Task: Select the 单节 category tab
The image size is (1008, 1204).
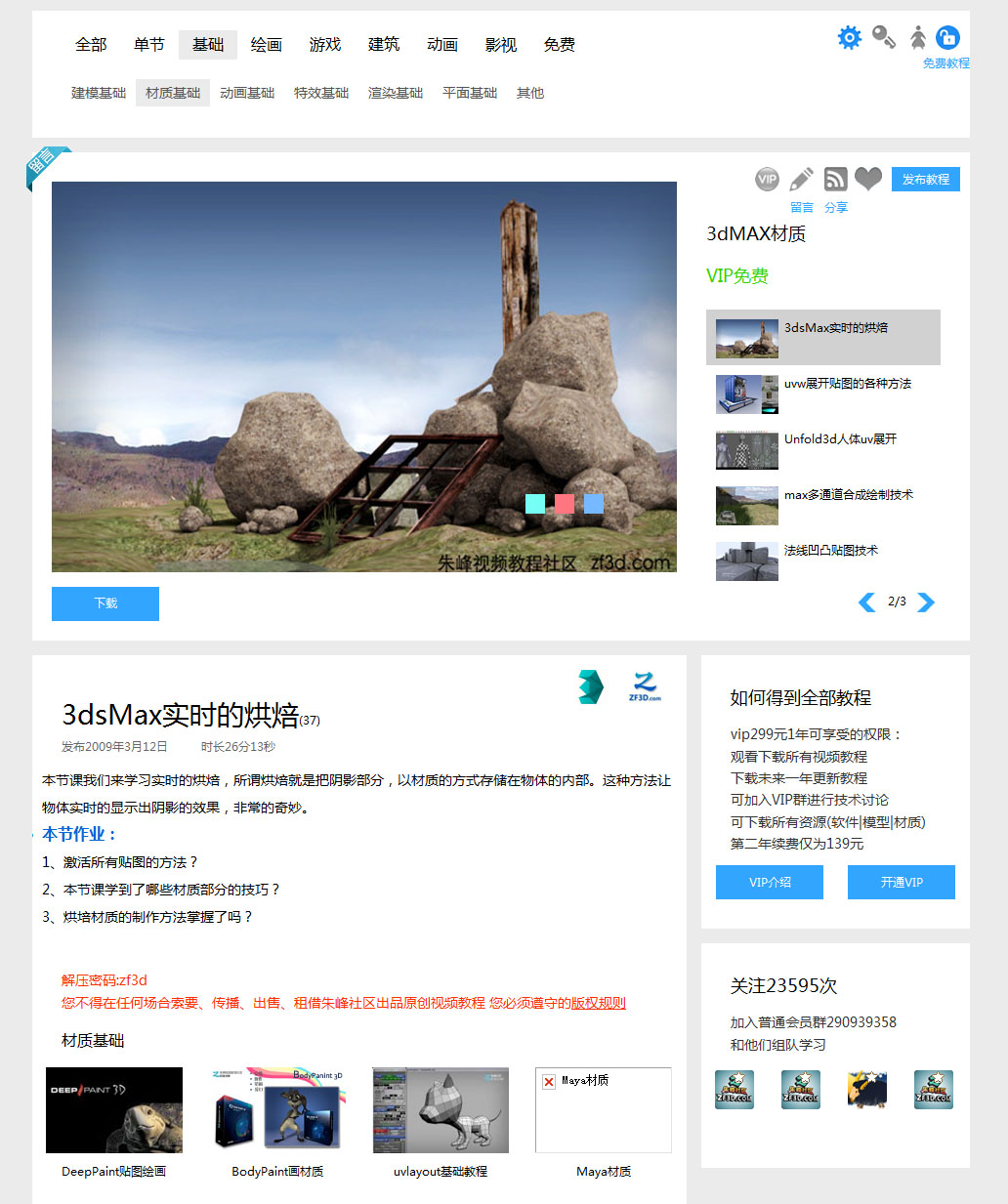Action: point(149,45)
